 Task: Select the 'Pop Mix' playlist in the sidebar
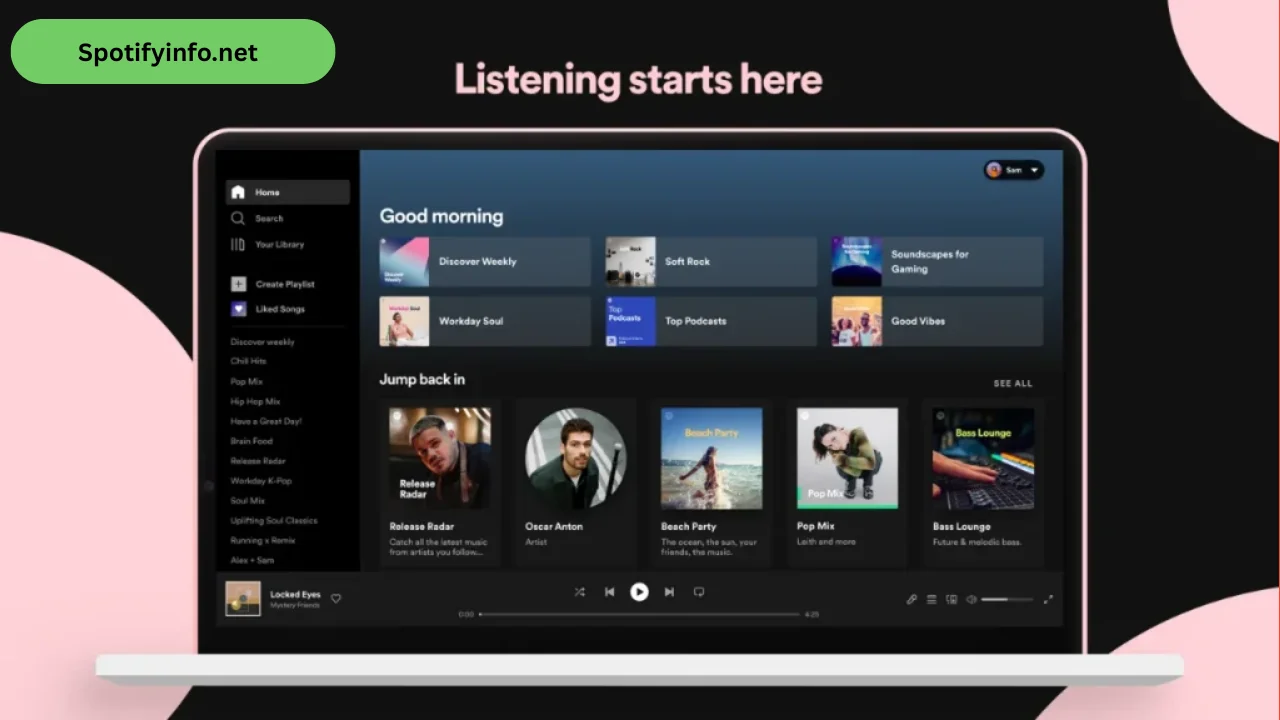(246, 381)
